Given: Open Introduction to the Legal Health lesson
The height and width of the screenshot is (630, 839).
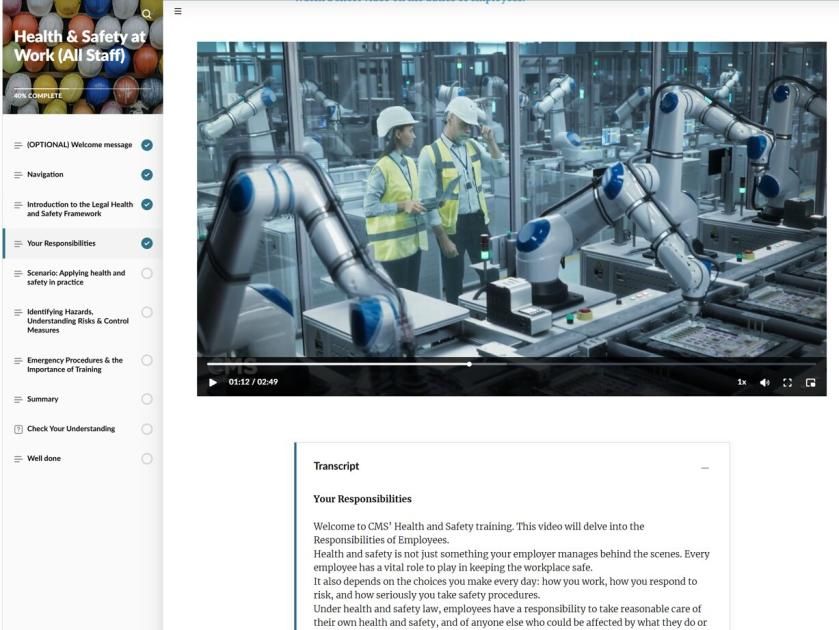Looking at the screenshot, I should 83,209.
